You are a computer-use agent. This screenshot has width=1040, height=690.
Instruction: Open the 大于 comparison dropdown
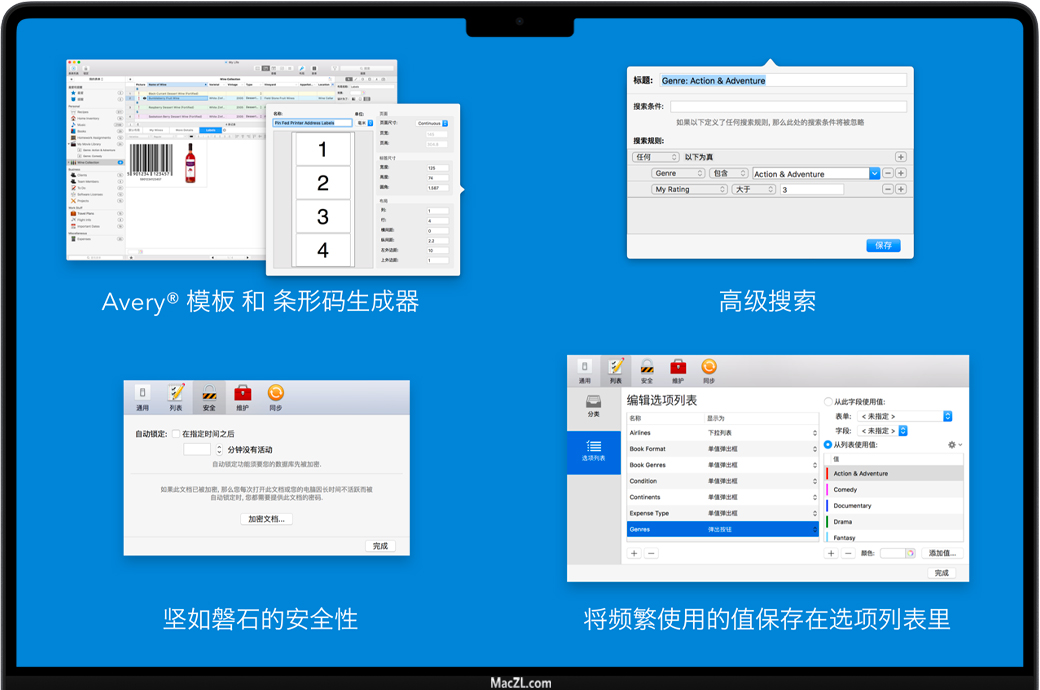click(753, 189)
